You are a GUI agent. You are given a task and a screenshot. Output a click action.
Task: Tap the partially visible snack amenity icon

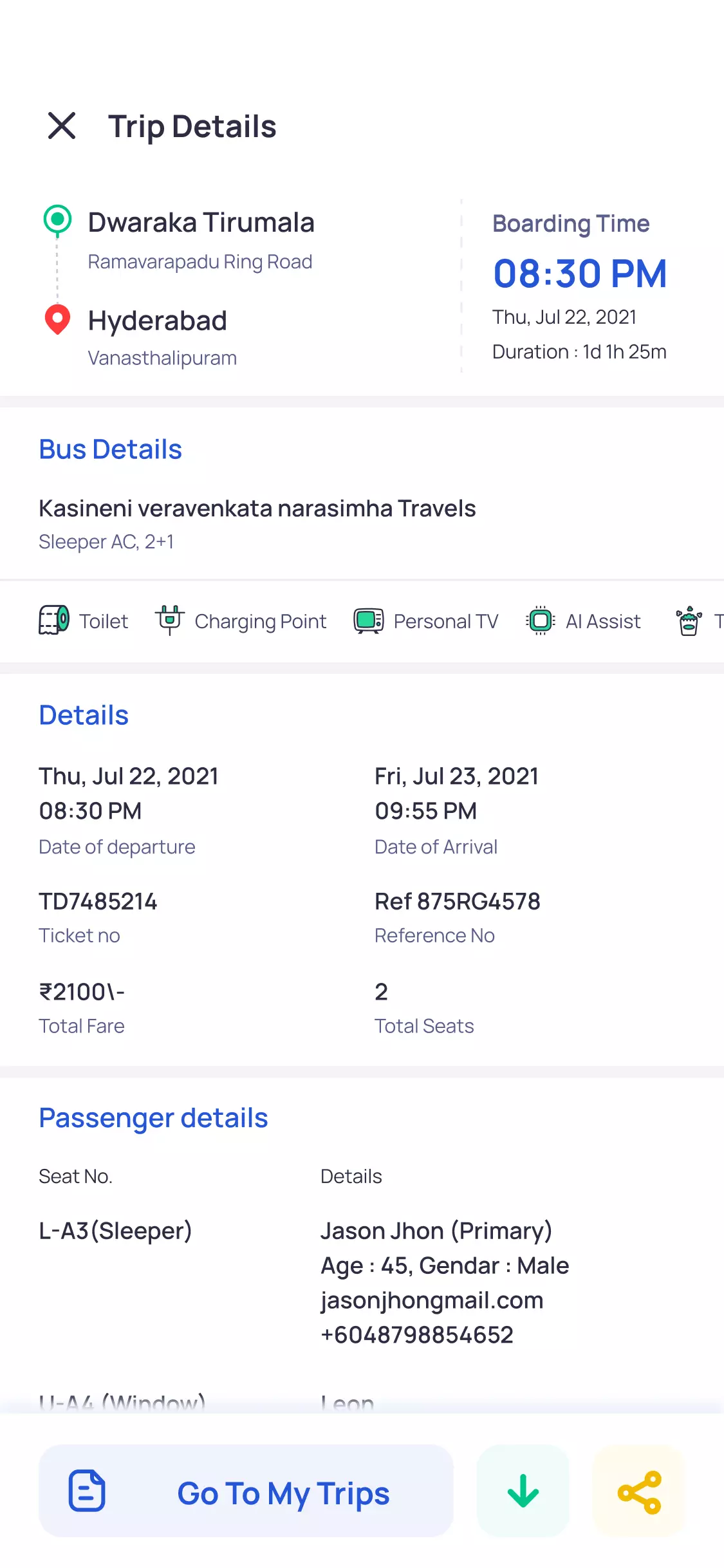[689, 621]
